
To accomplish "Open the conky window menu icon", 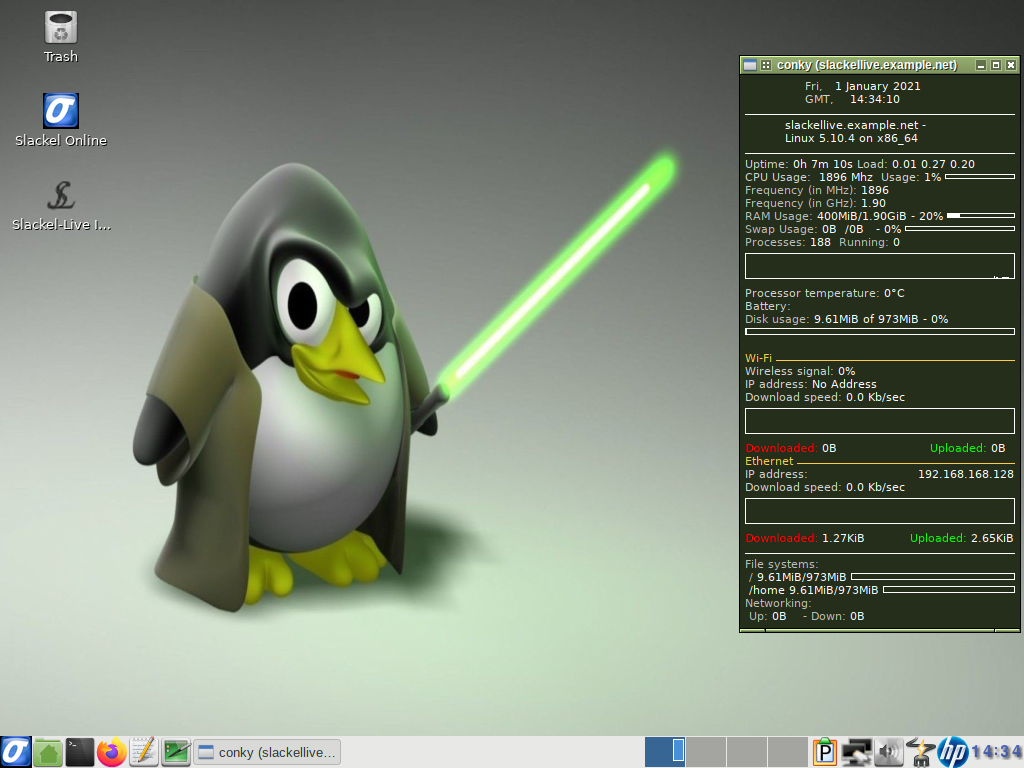I will 750,65.
